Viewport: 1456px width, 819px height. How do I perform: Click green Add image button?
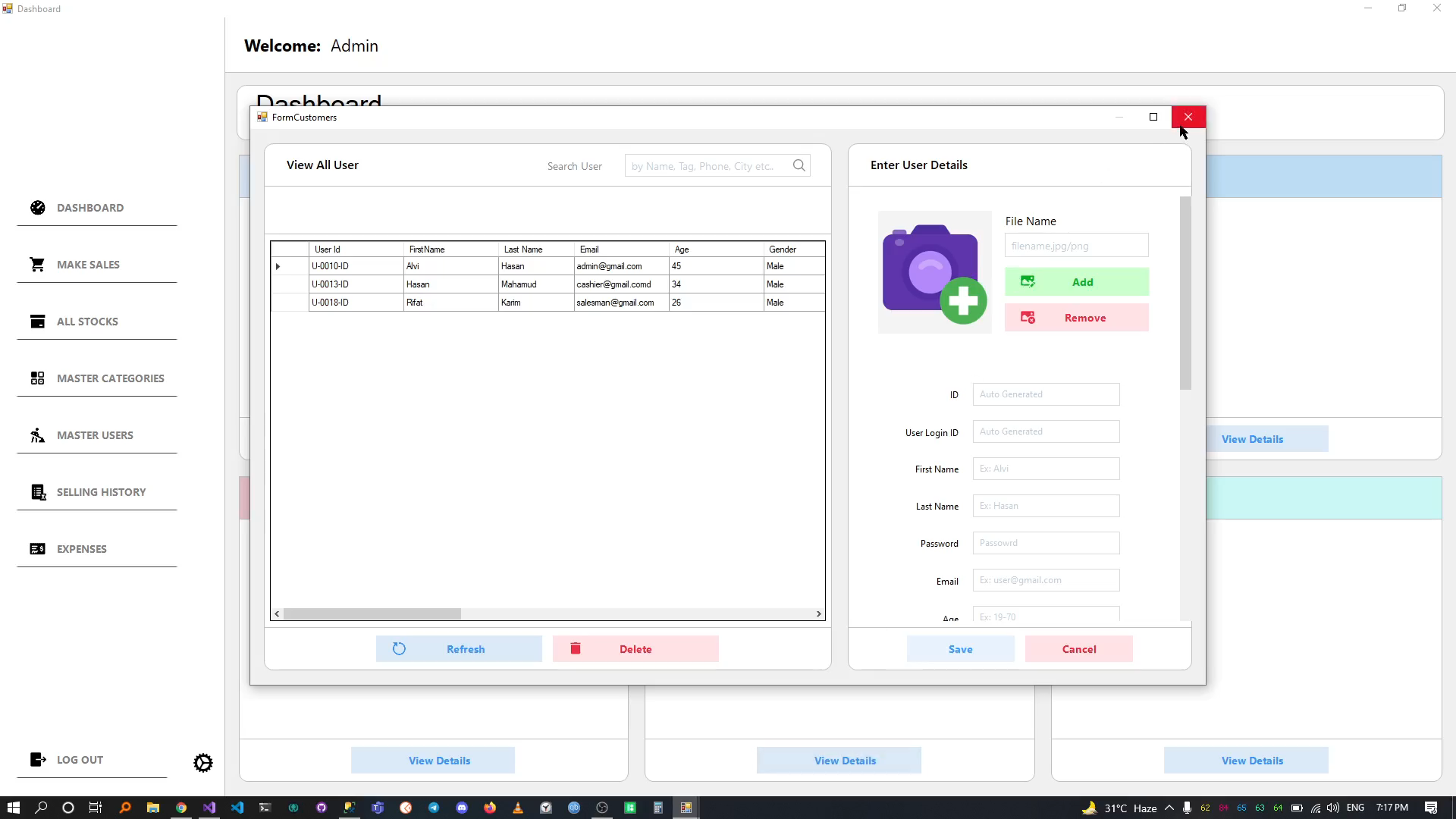pyautogui.click(x=1076, y=282)
